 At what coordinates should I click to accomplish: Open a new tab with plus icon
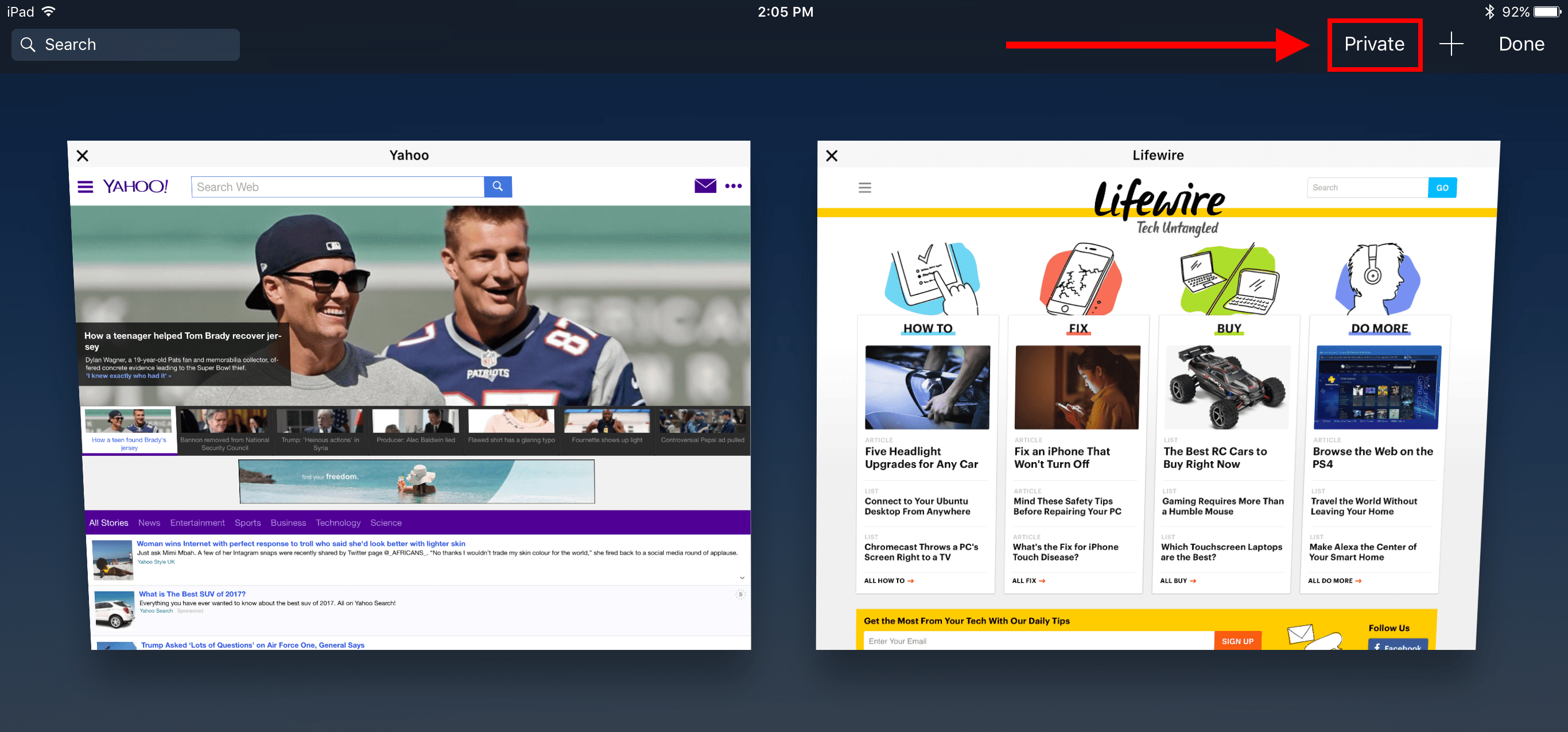click(1451, 44)
